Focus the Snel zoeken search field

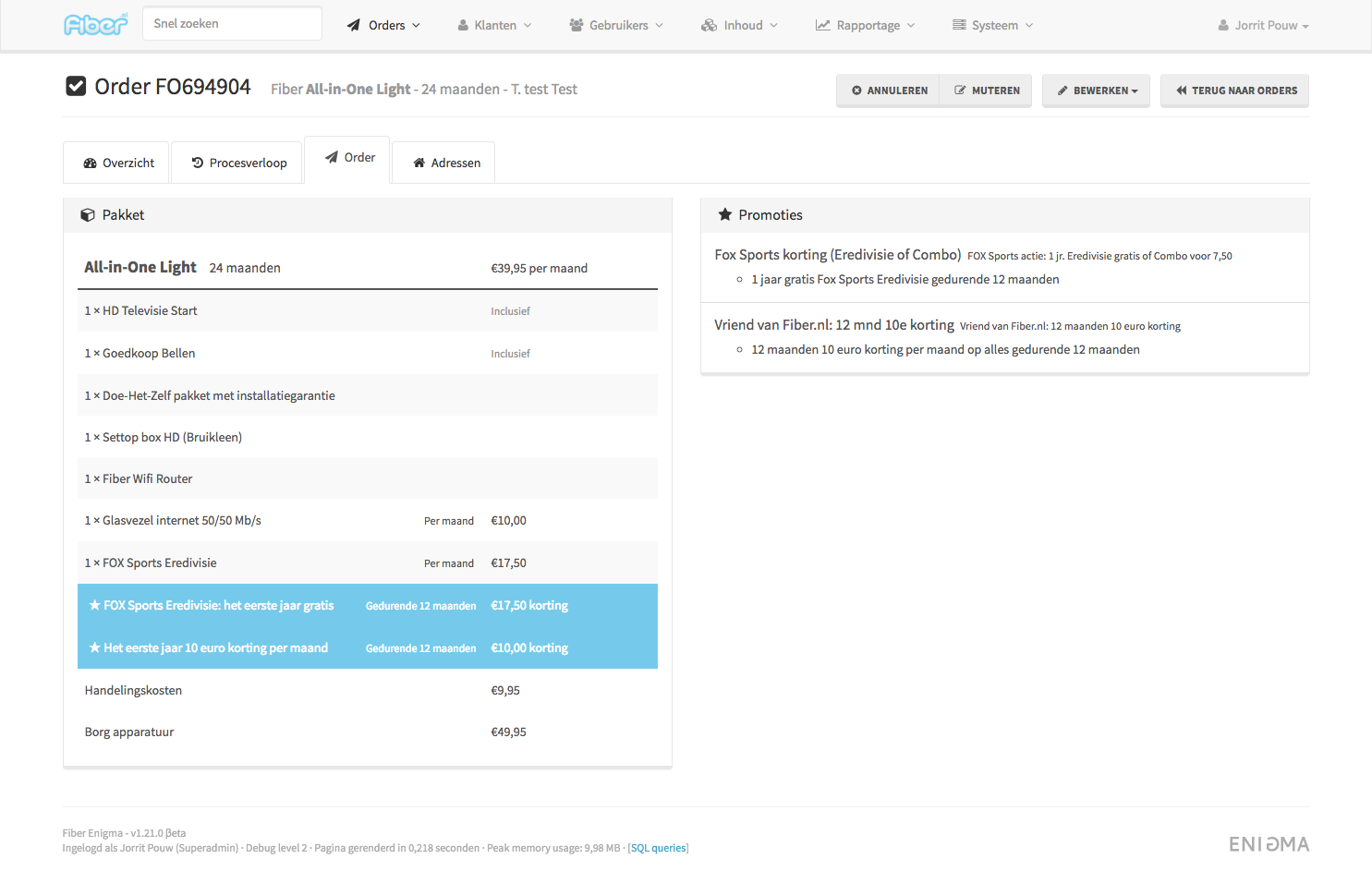click(x=233, y=24)
